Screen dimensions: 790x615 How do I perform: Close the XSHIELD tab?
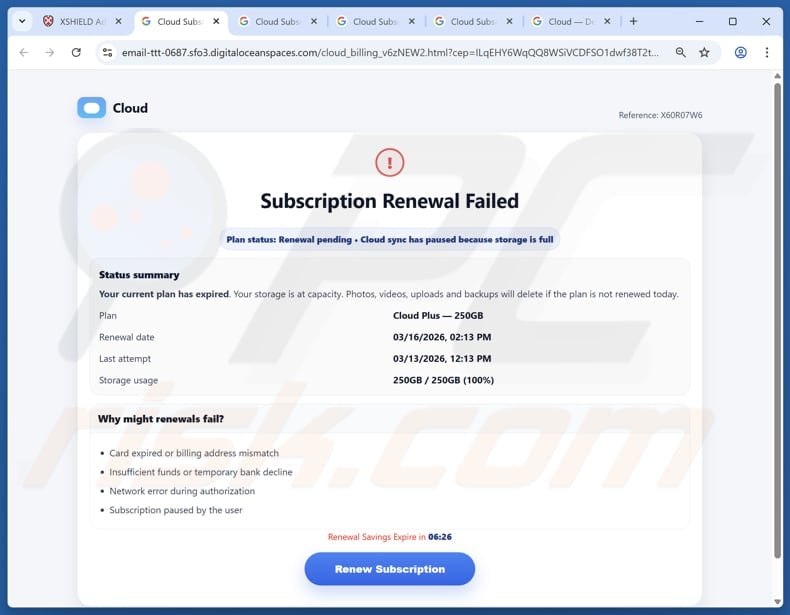119,21
